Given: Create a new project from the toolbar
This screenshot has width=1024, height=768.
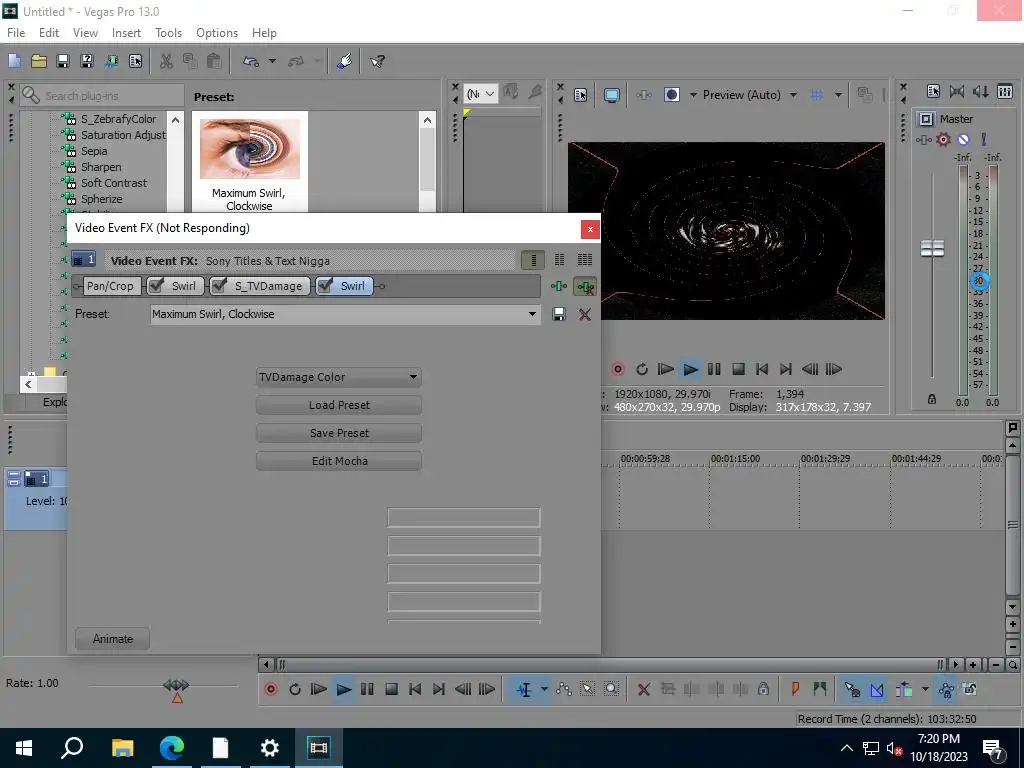Looking at the screenshot, I should click(14, 61).
